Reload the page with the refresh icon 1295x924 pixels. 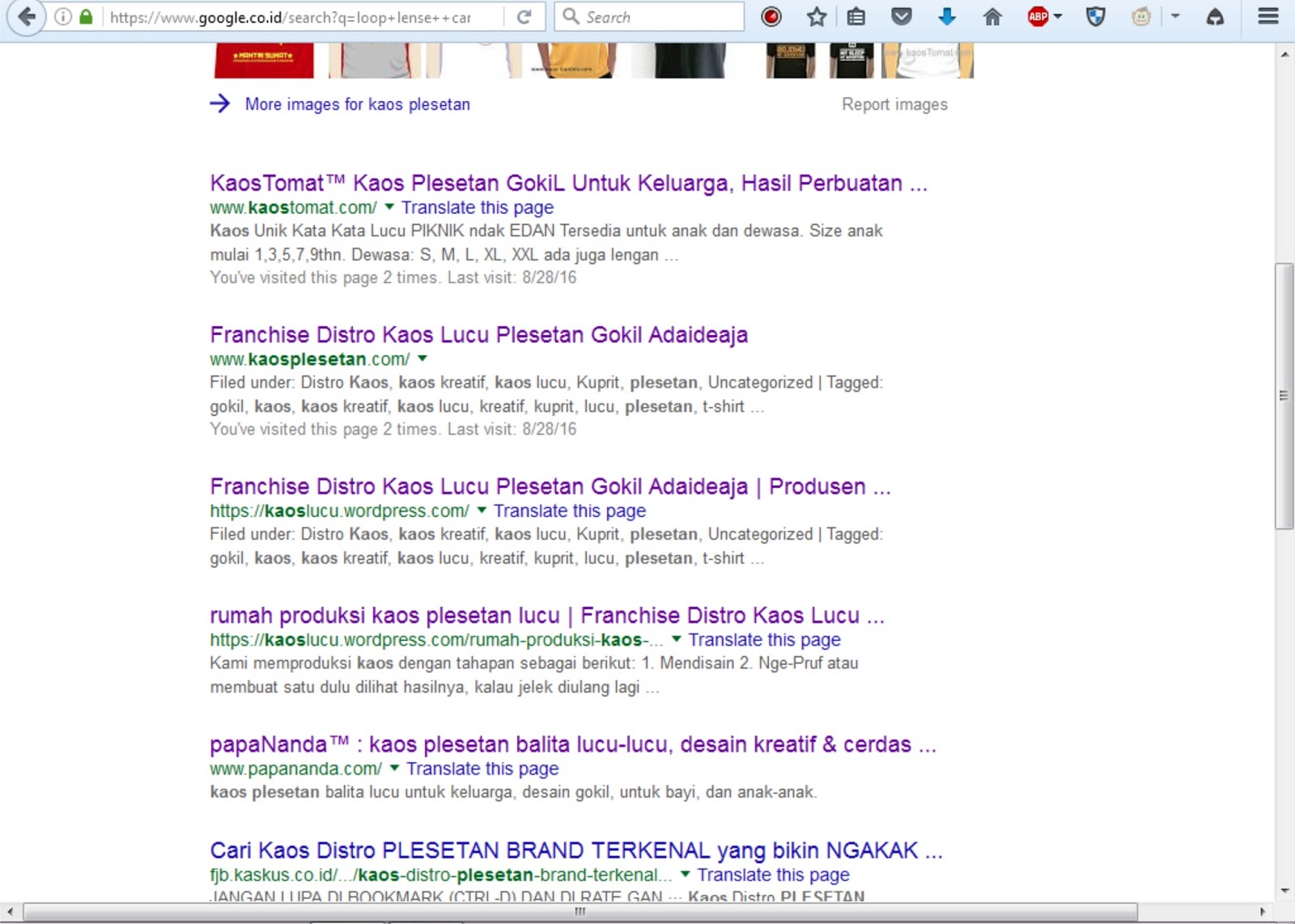524,16
